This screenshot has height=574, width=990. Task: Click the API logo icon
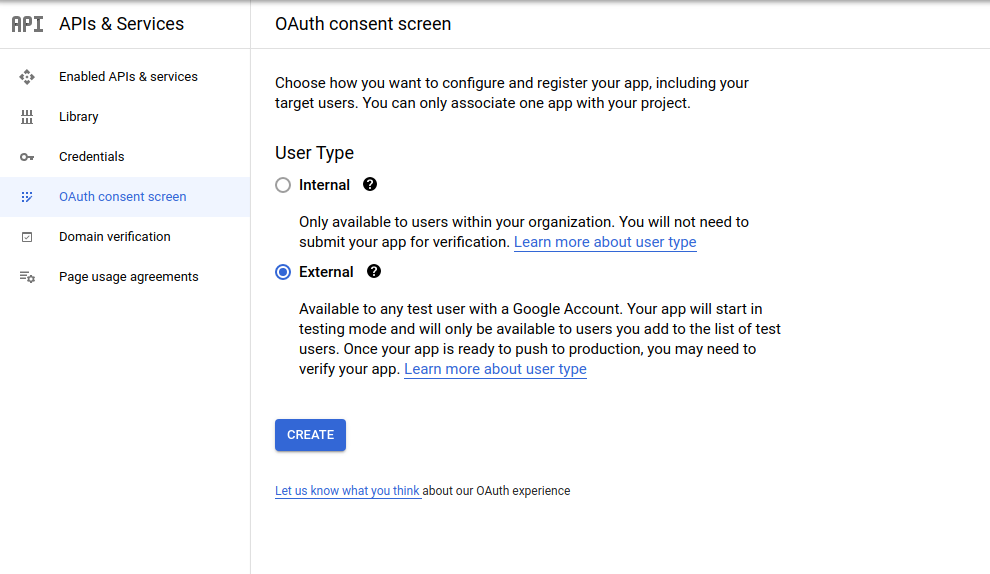(x=28, y=24)
